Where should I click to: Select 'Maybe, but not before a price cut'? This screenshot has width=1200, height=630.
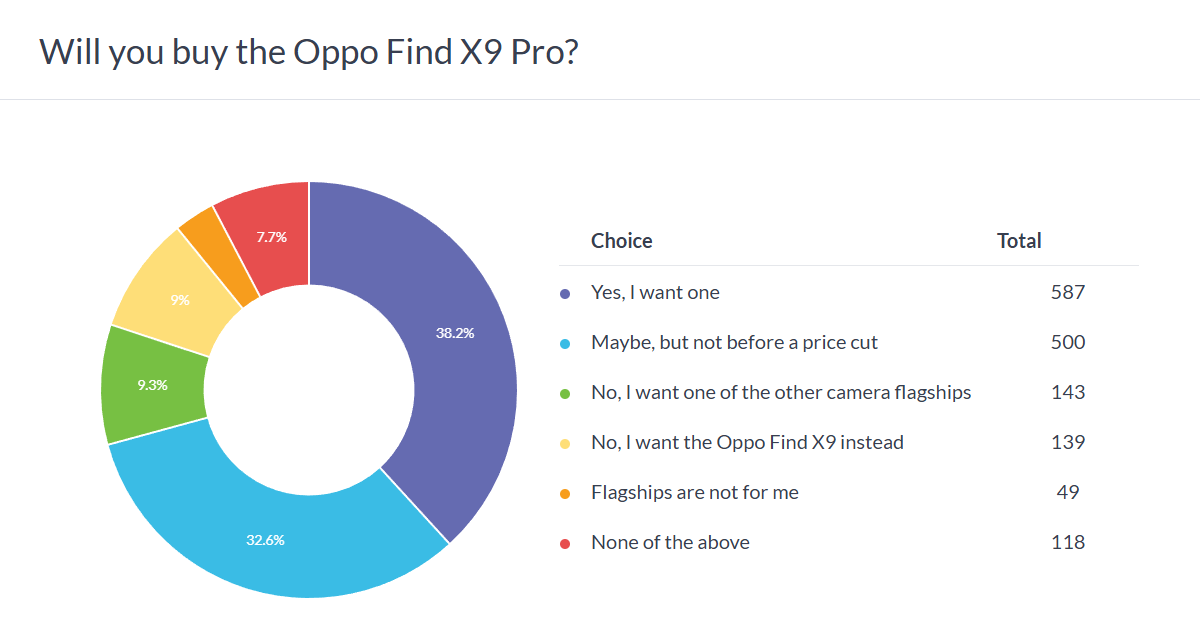[x=734, y=343]
